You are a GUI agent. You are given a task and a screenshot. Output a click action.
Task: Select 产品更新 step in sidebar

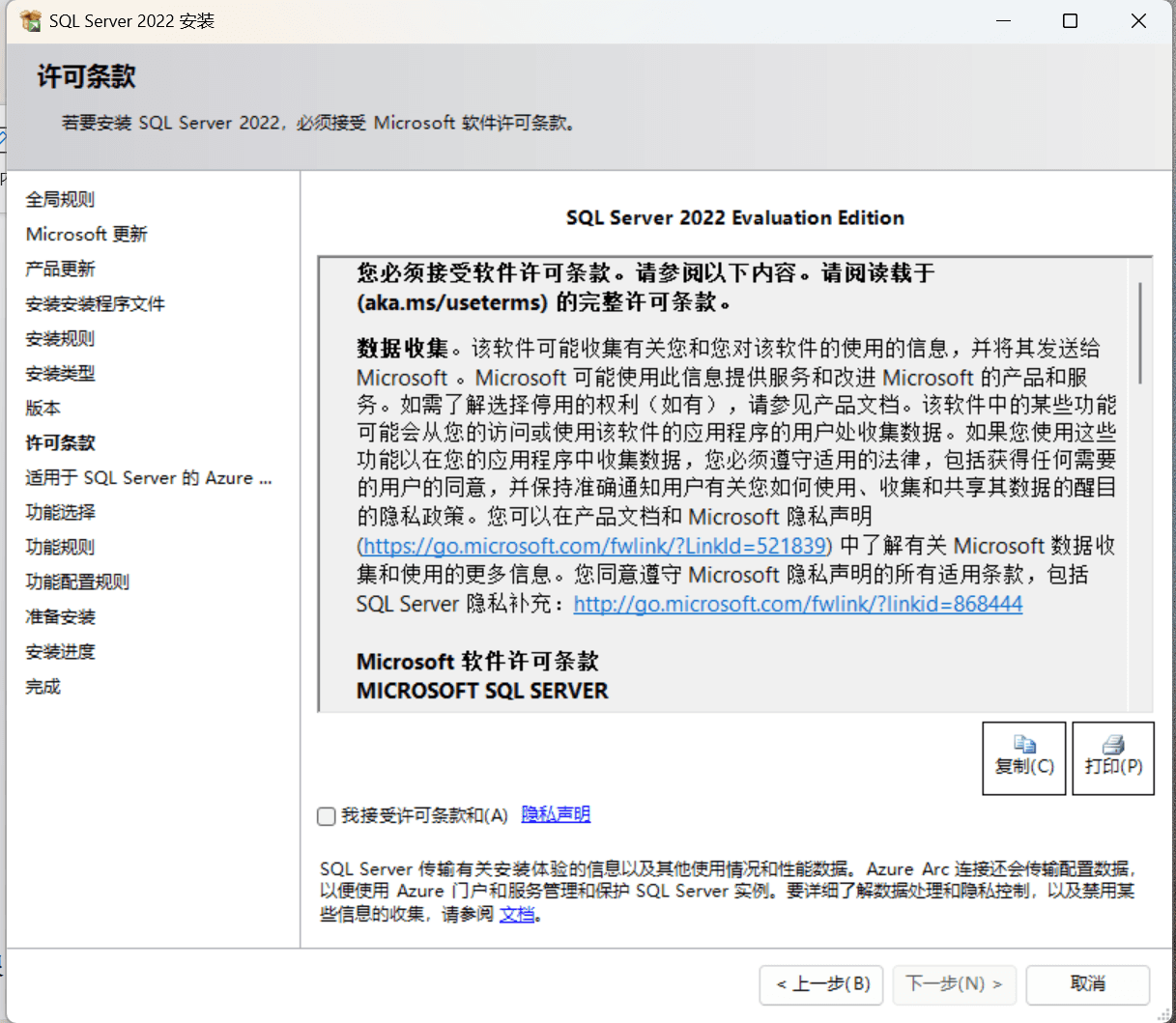coord(60,269)
